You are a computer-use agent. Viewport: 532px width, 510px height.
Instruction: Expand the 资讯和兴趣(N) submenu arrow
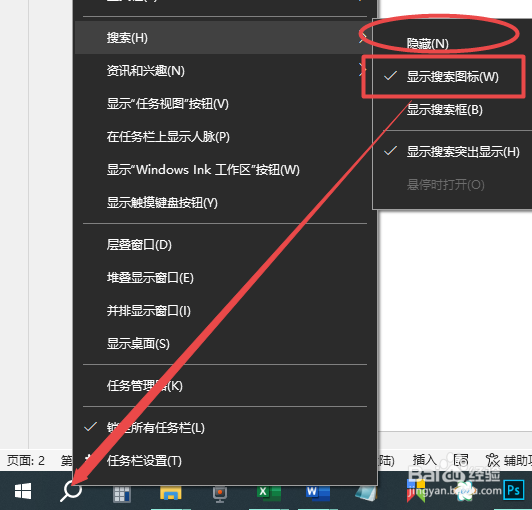[x=362, y=71]
